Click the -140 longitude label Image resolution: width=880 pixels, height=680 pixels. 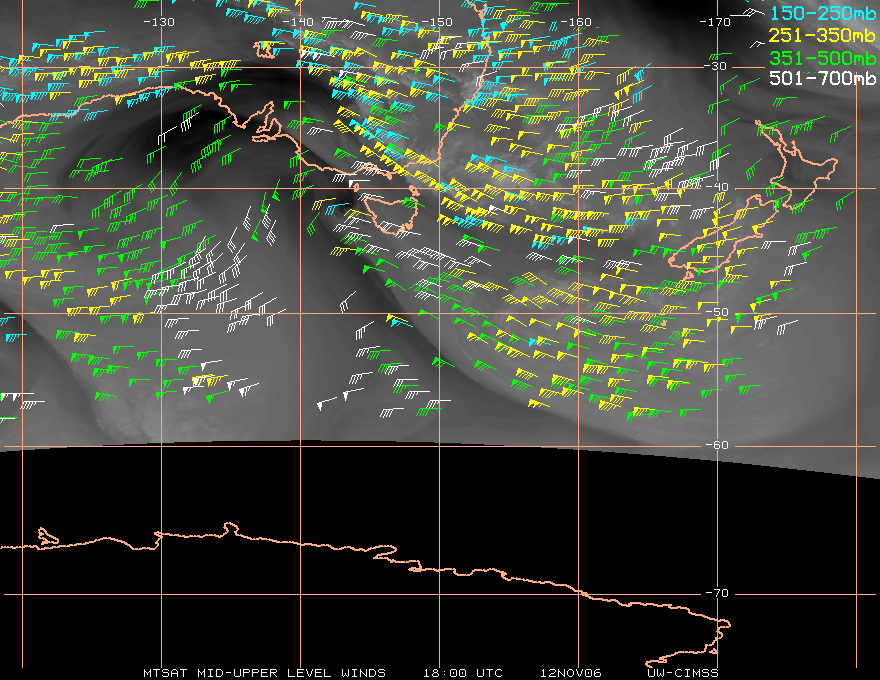[x=298, y=22]
